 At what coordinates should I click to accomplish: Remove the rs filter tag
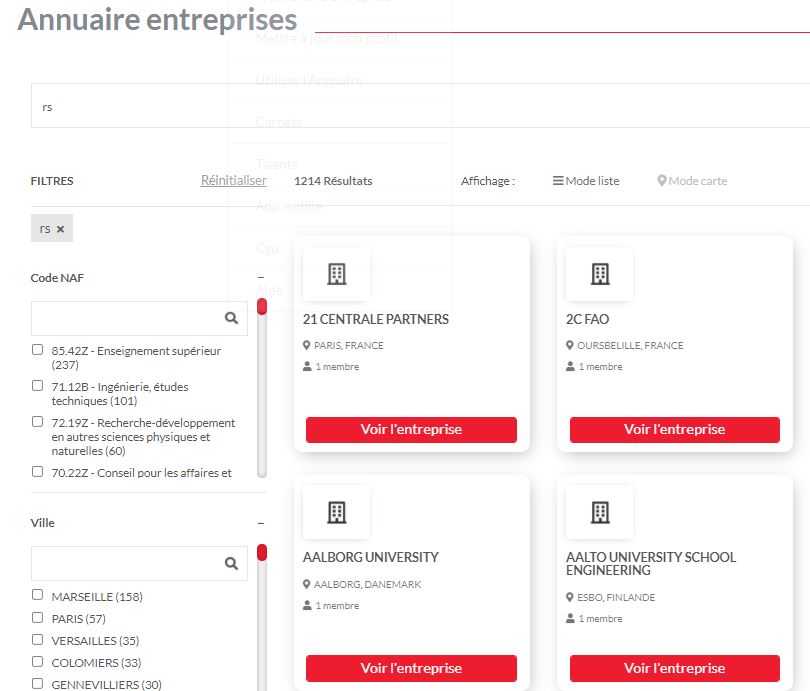tap(60, 229)
